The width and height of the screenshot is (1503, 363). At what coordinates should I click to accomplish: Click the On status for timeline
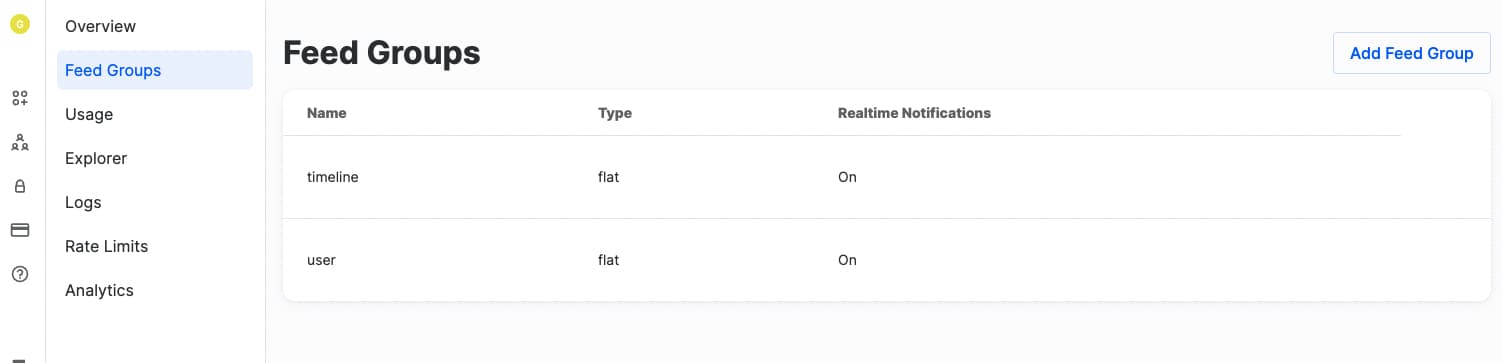pyautogui.click(x=847, y=177)
